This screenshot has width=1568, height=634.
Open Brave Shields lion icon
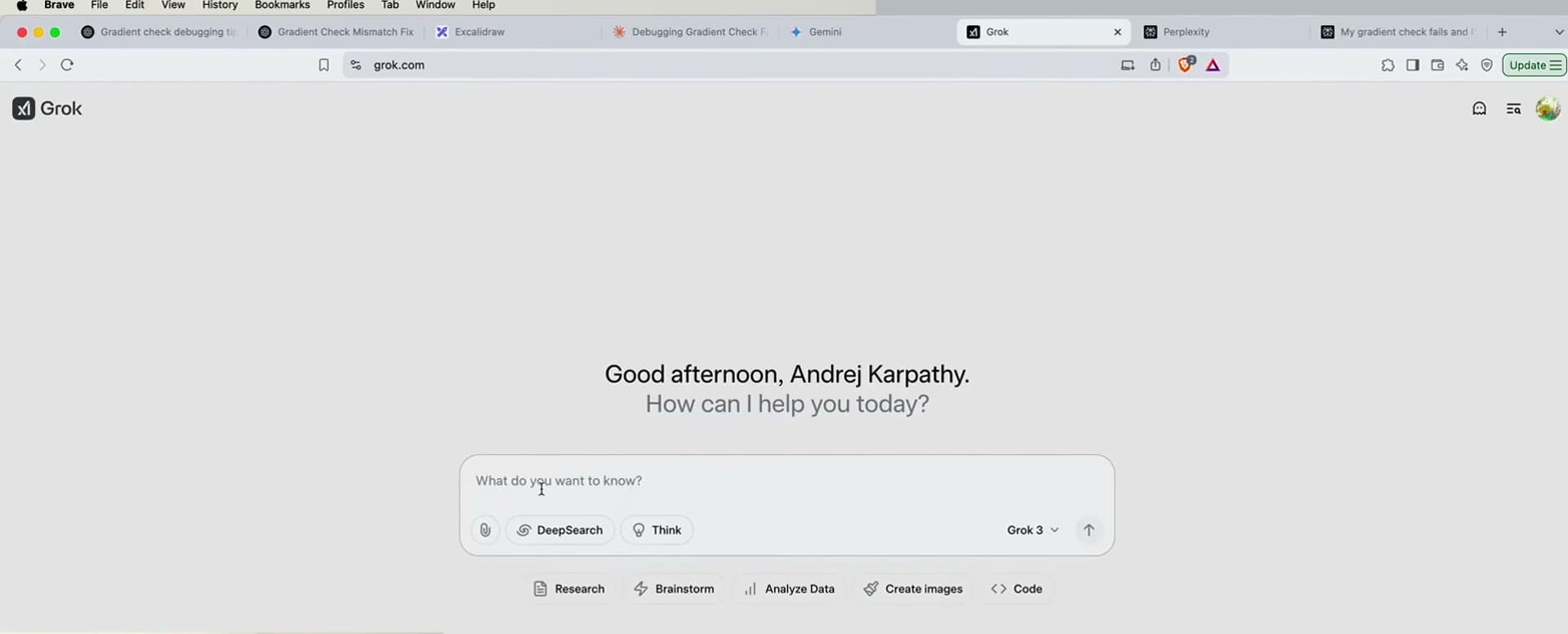tap(1186, 65)
